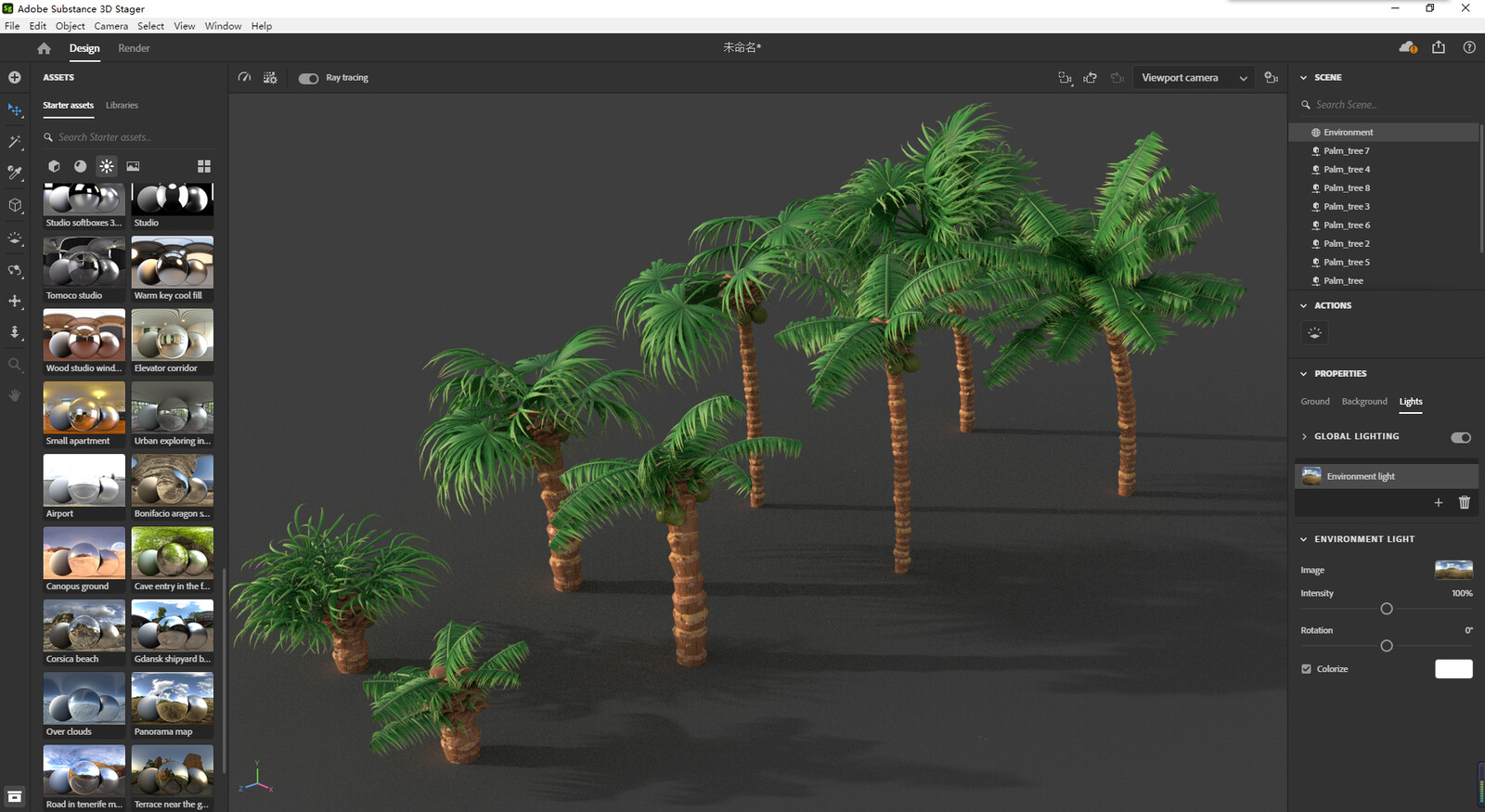Choose the orbit camera tool

15,271
